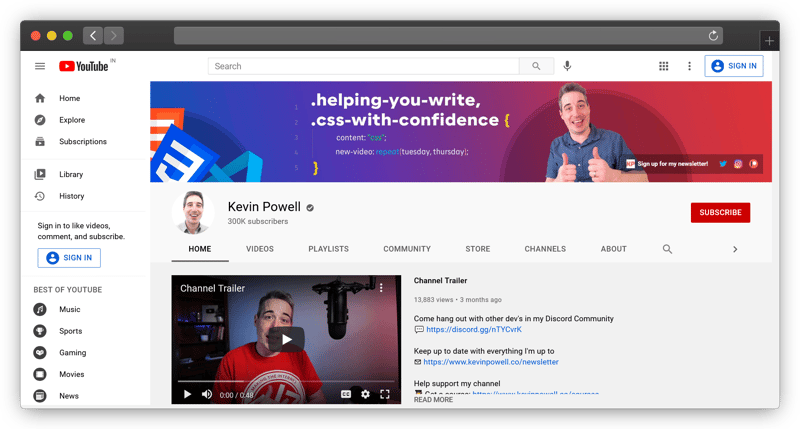Switch to the ABOUT tab
800x429 pixels.
[613, 249]
